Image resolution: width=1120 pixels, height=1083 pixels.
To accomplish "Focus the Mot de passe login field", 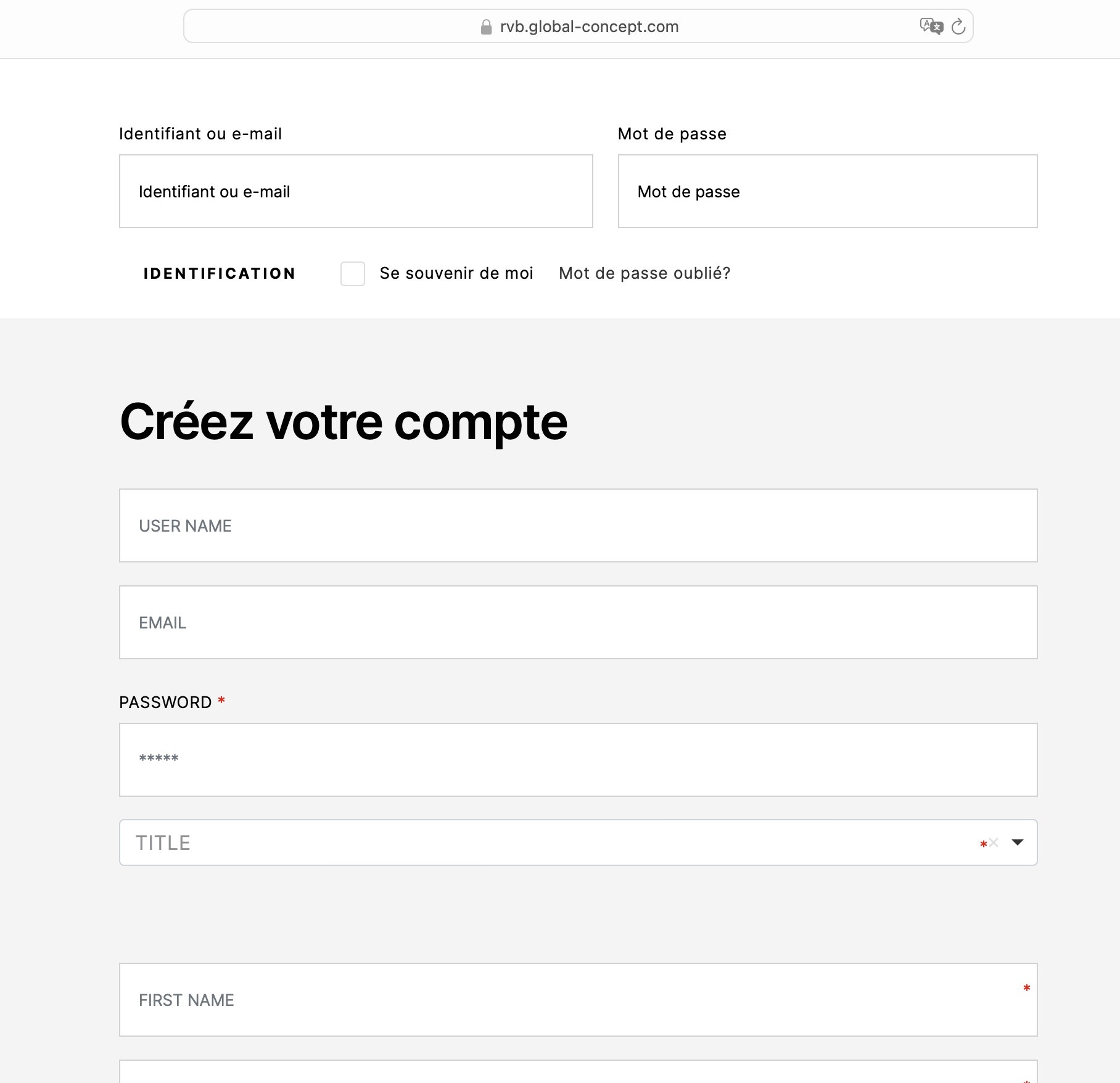I will pyautogui.click(x=828, y=191).
